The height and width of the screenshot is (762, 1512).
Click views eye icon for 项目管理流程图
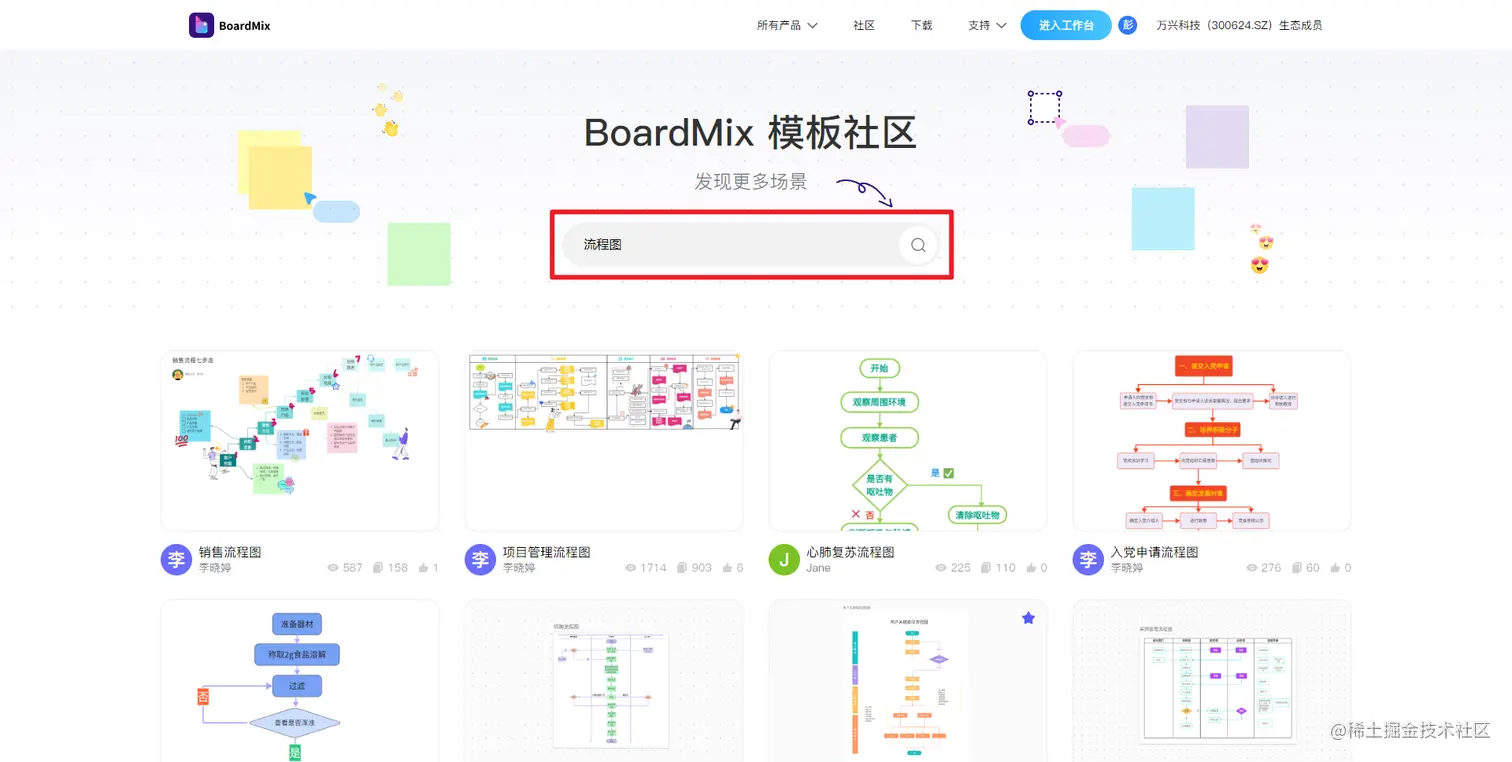[631, 568]
